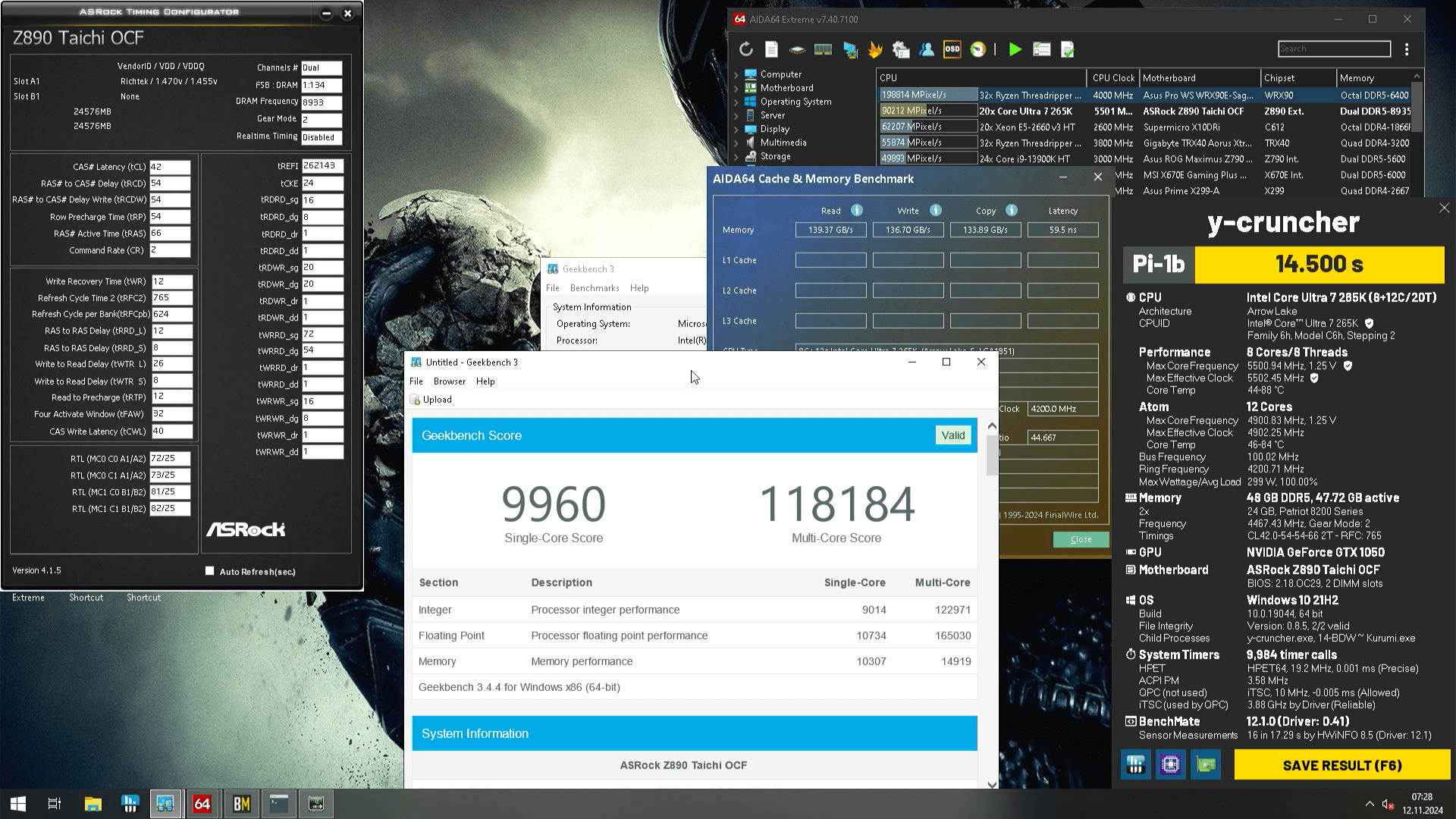Click the info icon next to Read

(856, 211)
